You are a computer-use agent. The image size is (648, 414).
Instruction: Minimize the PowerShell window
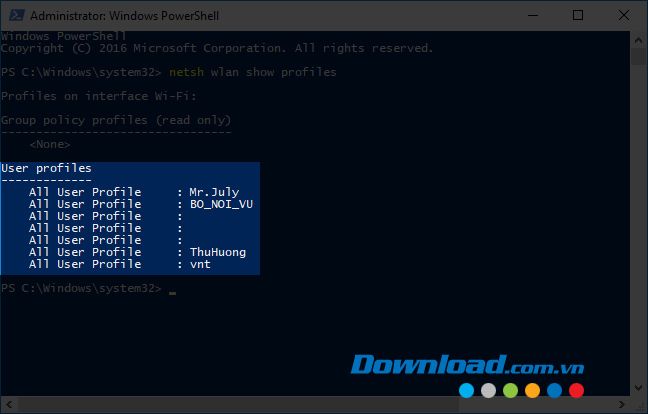pos(533,16)
